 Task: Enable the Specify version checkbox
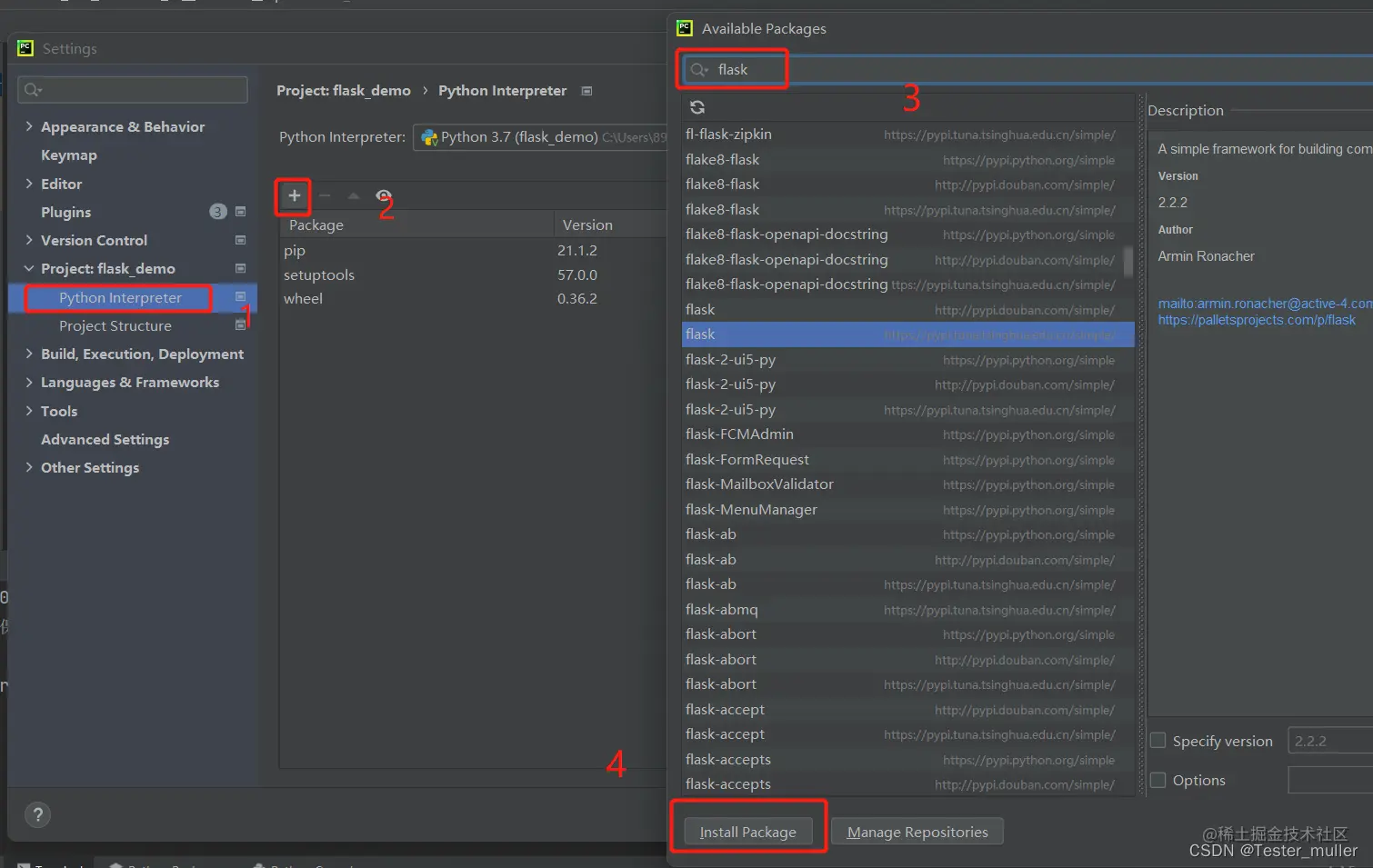[x=1158, y=741]
